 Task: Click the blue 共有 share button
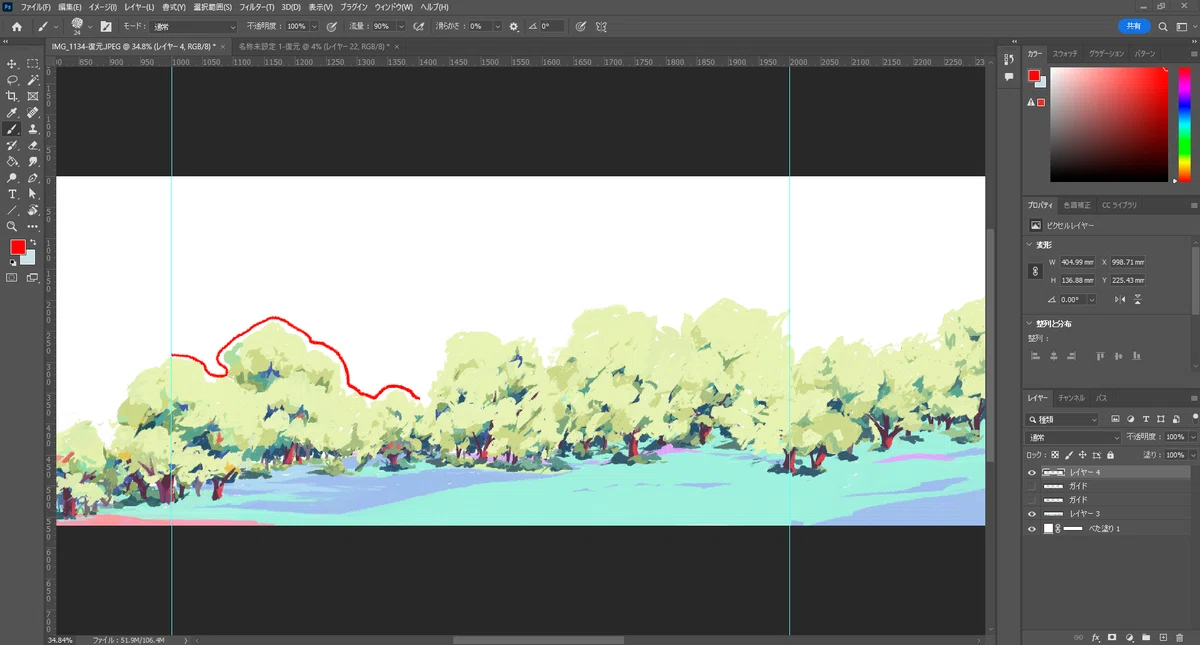point(1132,27)
